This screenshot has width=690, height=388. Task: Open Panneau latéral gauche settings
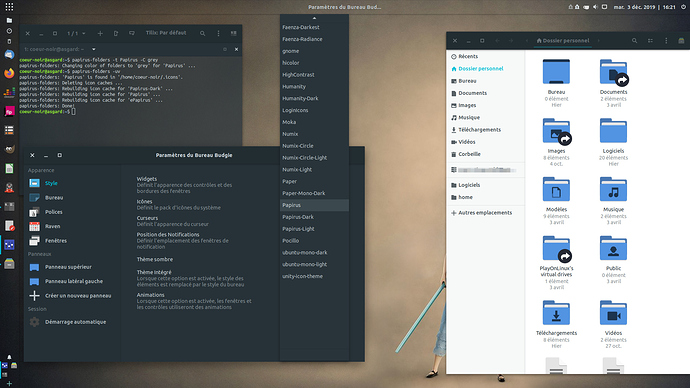tap(73, 282)
